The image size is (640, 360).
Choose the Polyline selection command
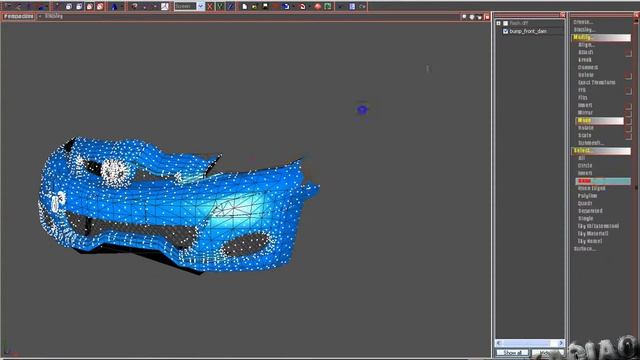[587, 196]
